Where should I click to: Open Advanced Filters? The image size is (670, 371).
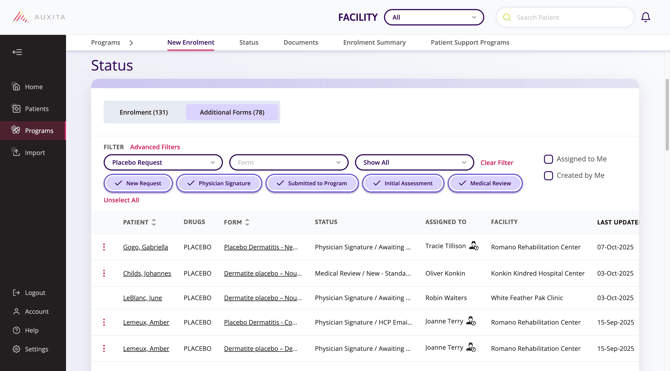pyautogui.click(x=155, y=147)
